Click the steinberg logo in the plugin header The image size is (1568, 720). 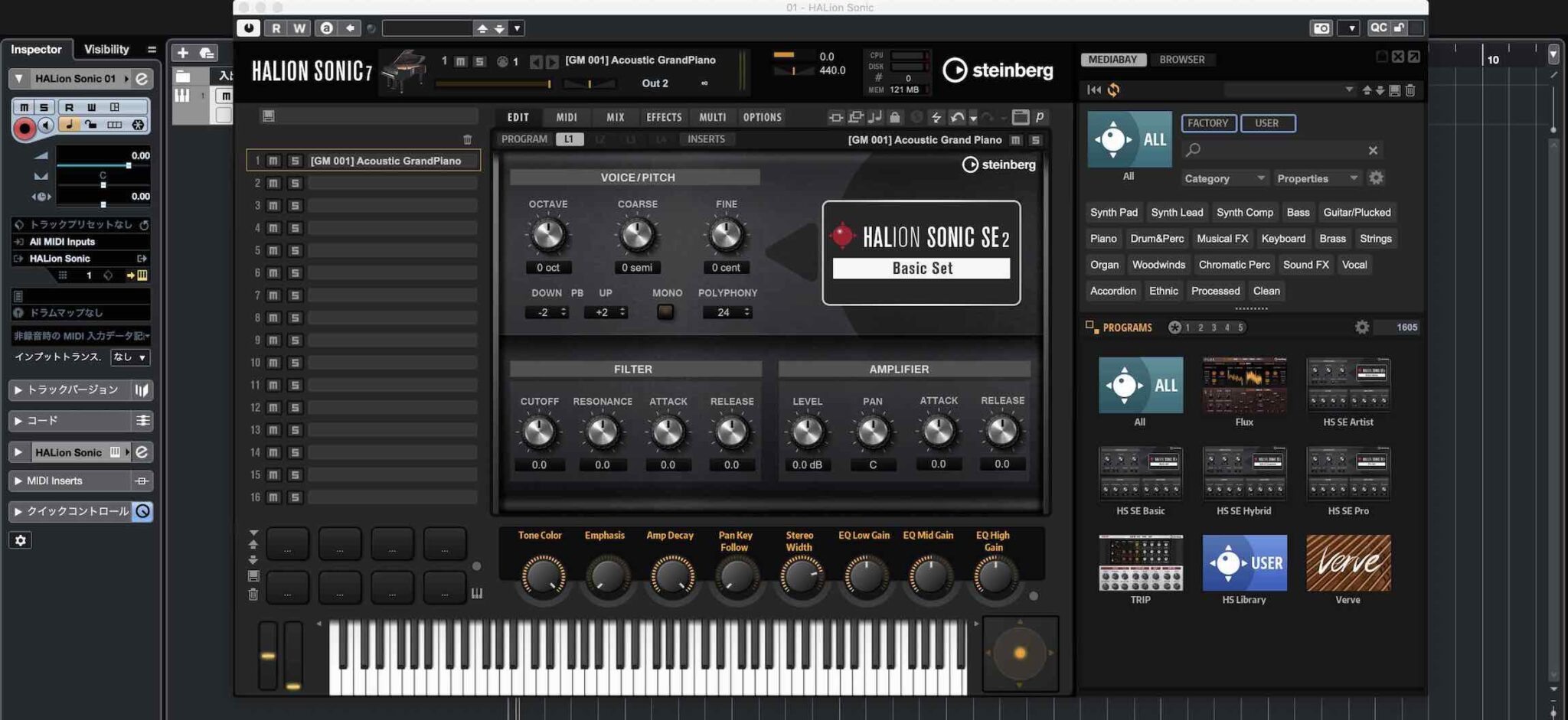[x=998, y=71]
